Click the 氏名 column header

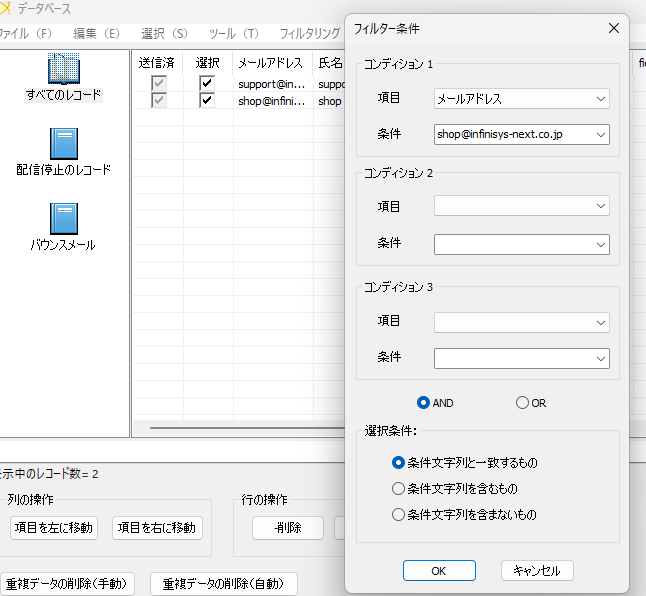click(329, 63)
